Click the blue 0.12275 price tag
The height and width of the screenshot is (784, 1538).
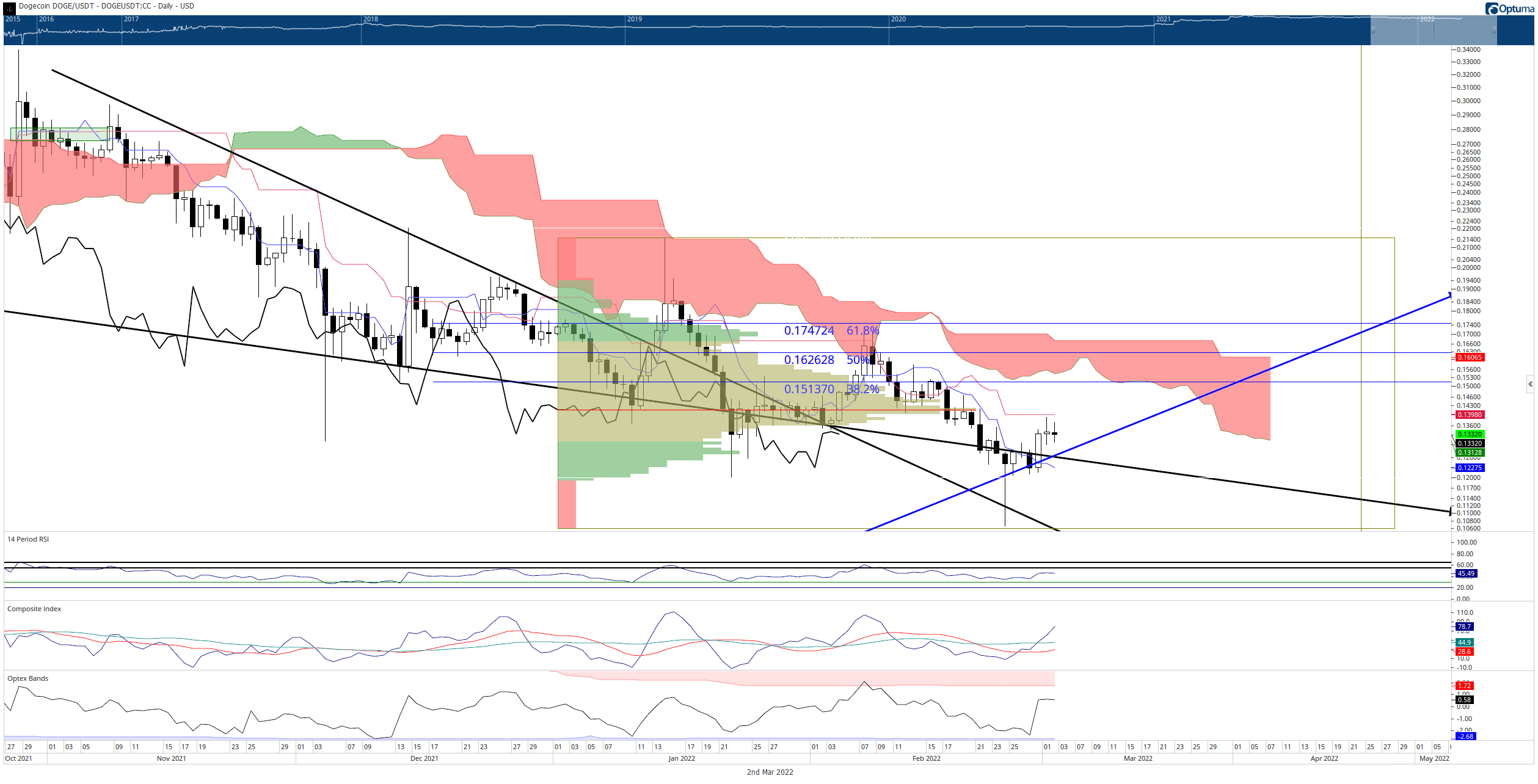1470,468
